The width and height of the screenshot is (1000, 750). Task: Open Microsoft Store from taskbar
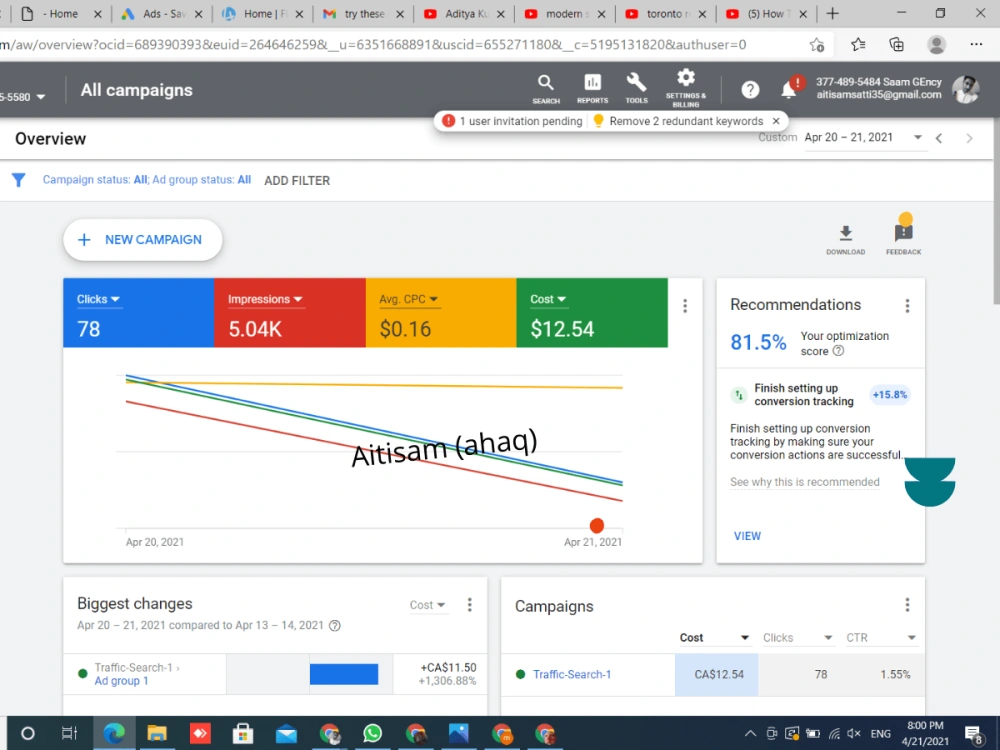[x=242, y=733]
